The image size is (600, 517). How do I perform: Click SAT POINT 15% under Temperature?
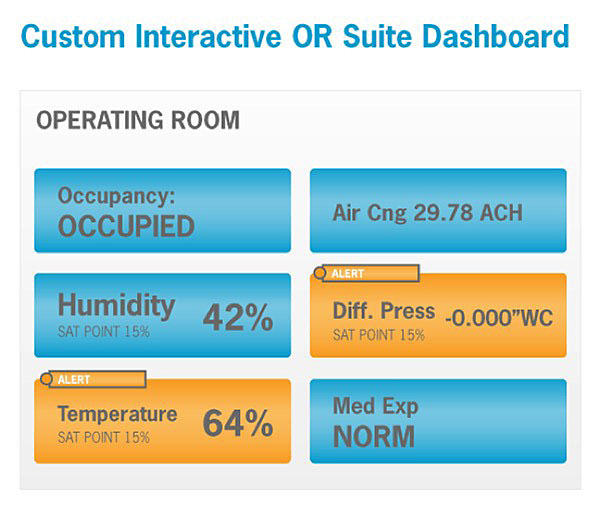(x=104, y=437)
